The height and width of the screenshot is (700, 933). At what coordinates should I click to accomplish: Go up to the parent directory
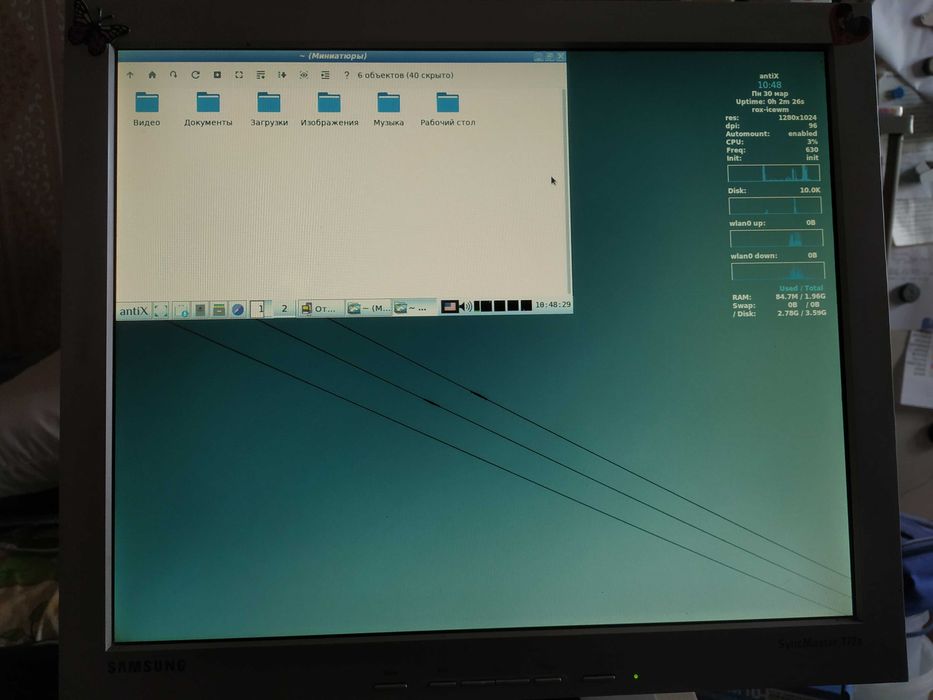pyautogui.click(x=130, y=75)
